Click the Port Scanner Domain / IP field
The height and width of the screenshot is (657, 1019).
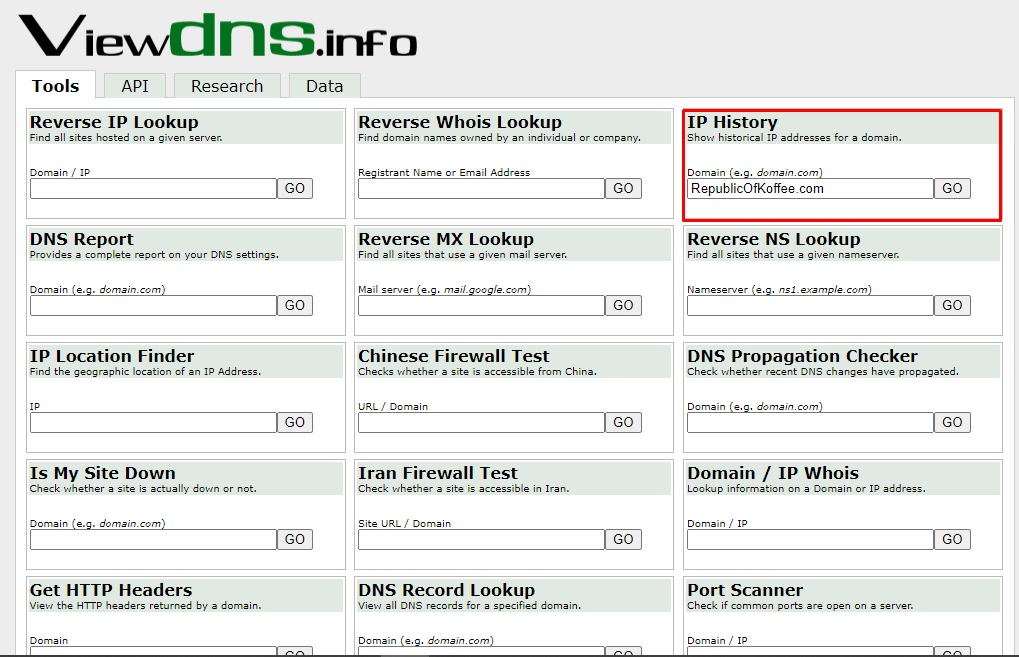click(808, 652)
